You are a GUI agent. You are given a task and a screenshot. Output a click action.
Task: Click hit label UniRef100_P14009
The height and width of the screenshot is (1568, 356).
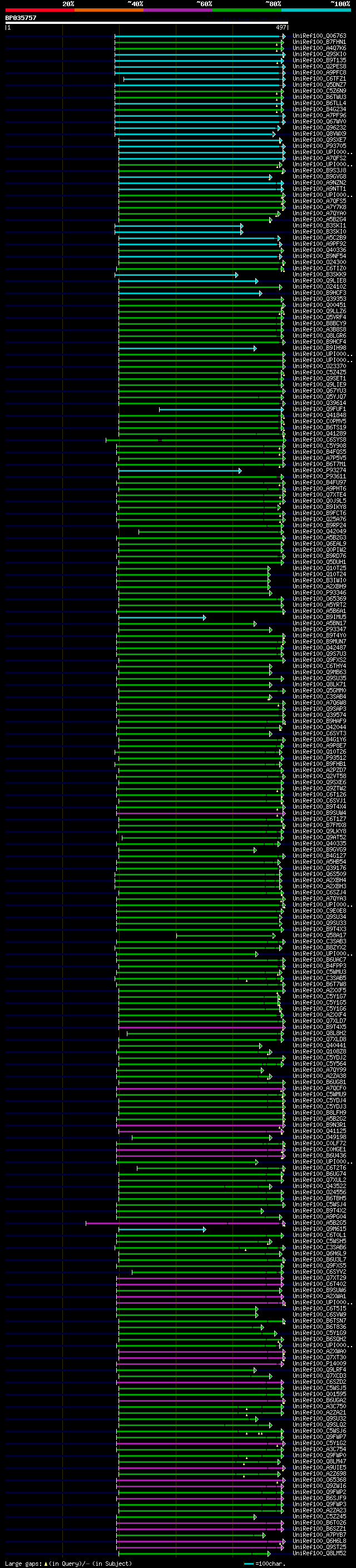319,1363
